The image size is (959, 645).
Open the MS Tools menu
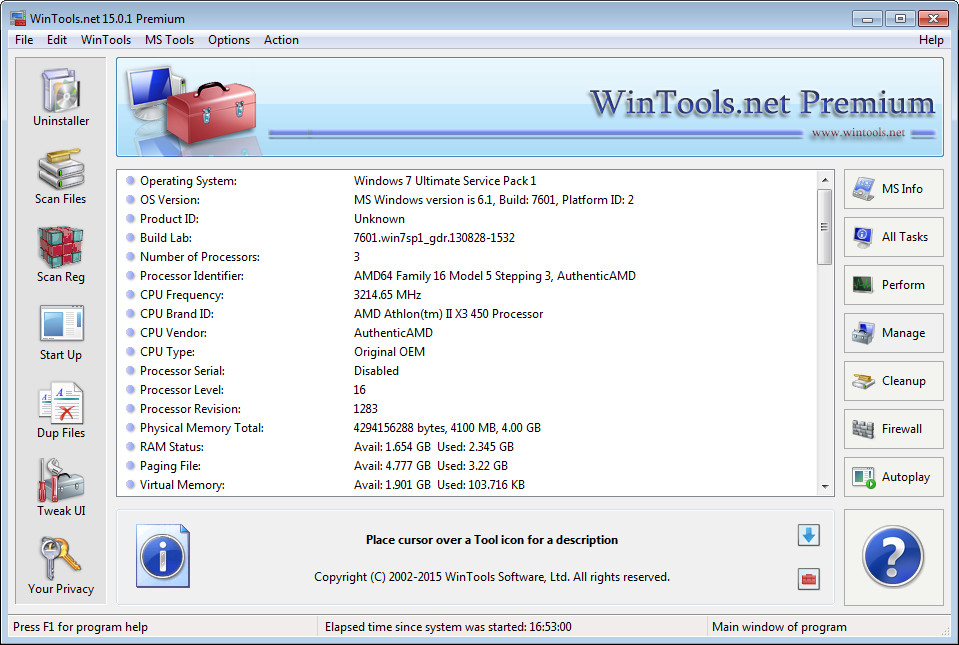pyautogui.click(x=169, y=40)
